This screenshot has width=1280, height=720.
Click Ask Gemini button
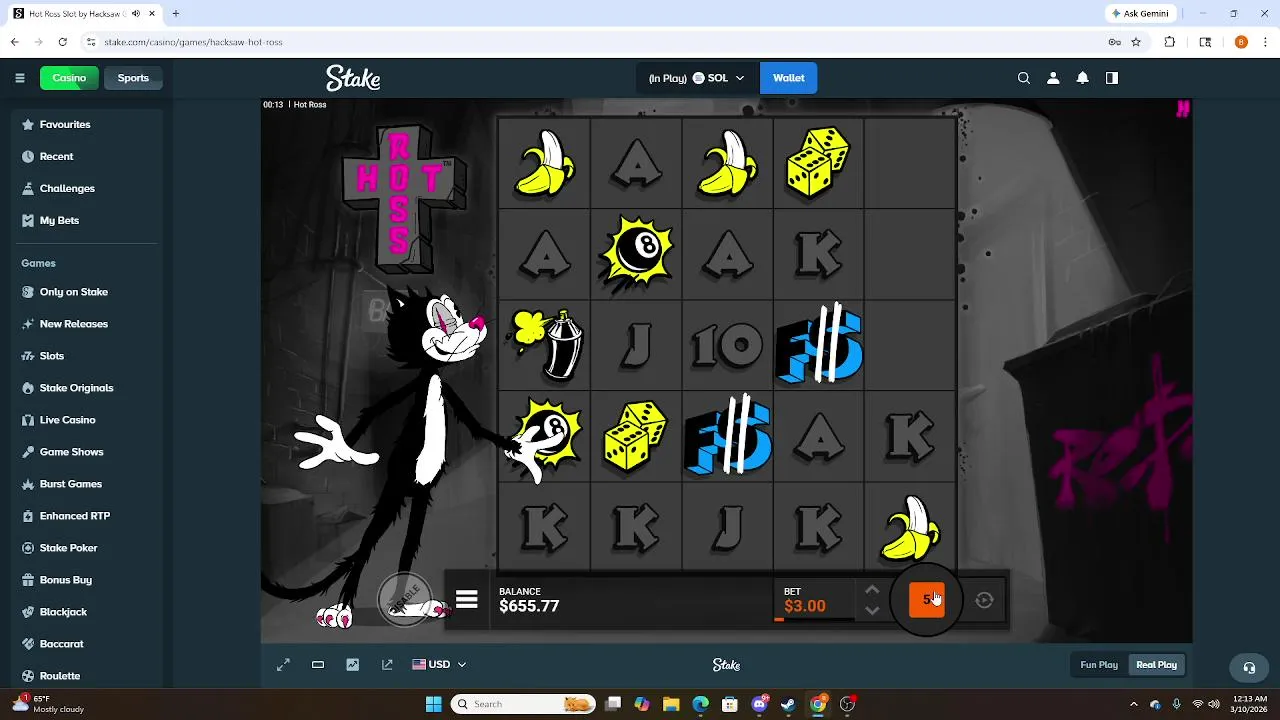pyautogui.click(x=1140, y=13)
